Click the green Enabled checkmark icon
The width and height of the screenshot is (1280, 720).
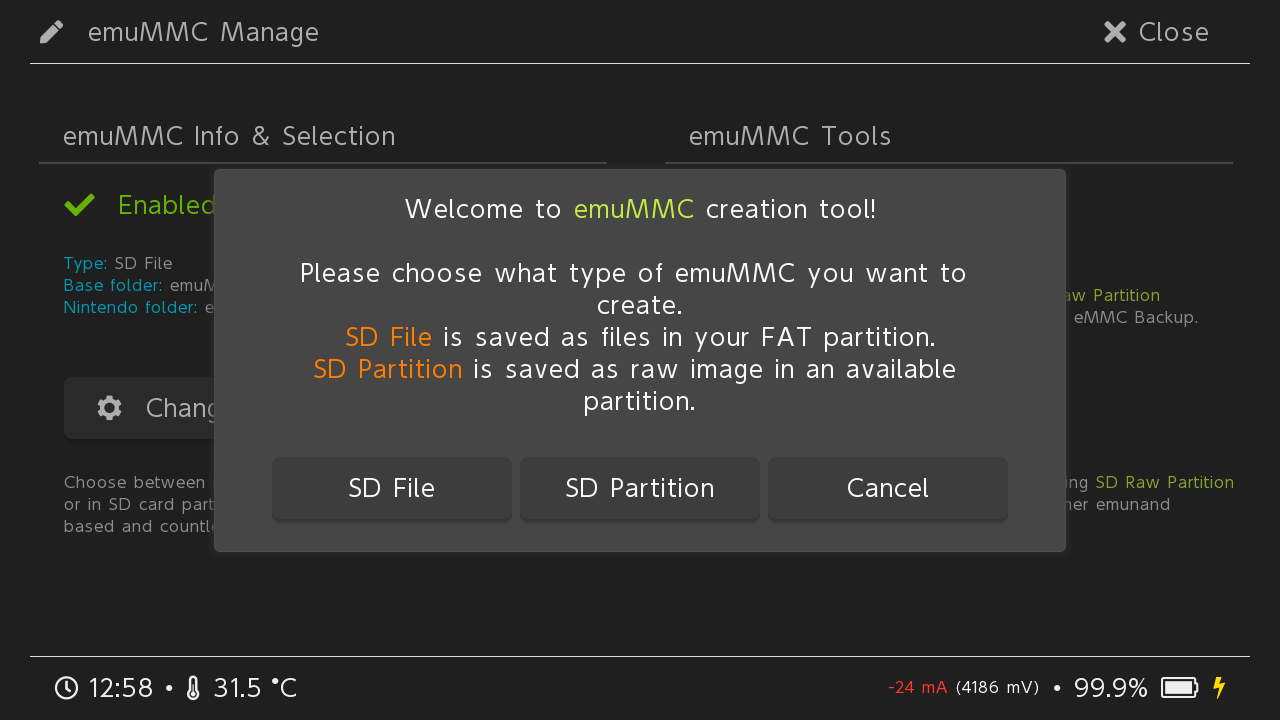coord(80,205)
